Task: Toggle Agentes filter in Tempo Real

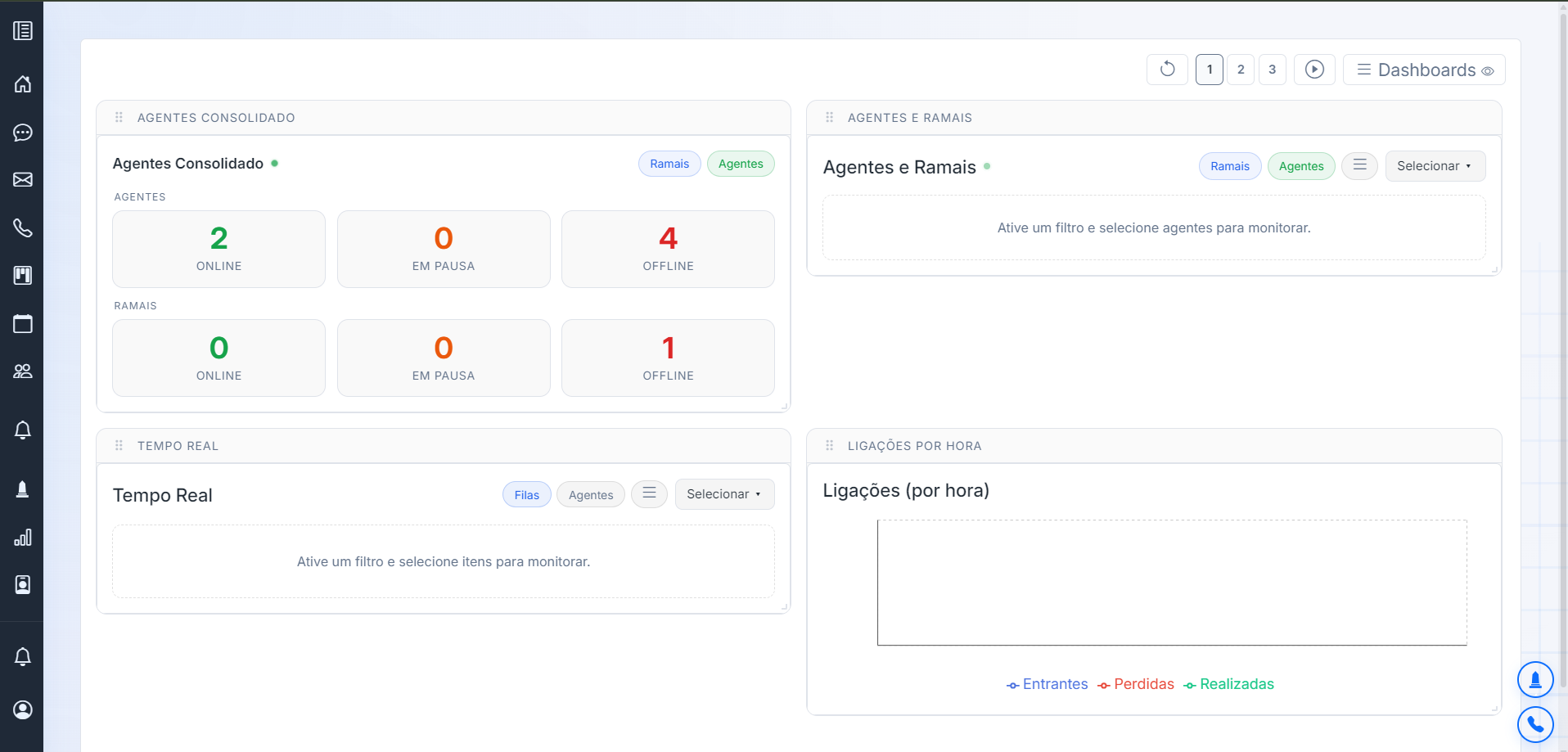Action: click(x=591, y=494)
